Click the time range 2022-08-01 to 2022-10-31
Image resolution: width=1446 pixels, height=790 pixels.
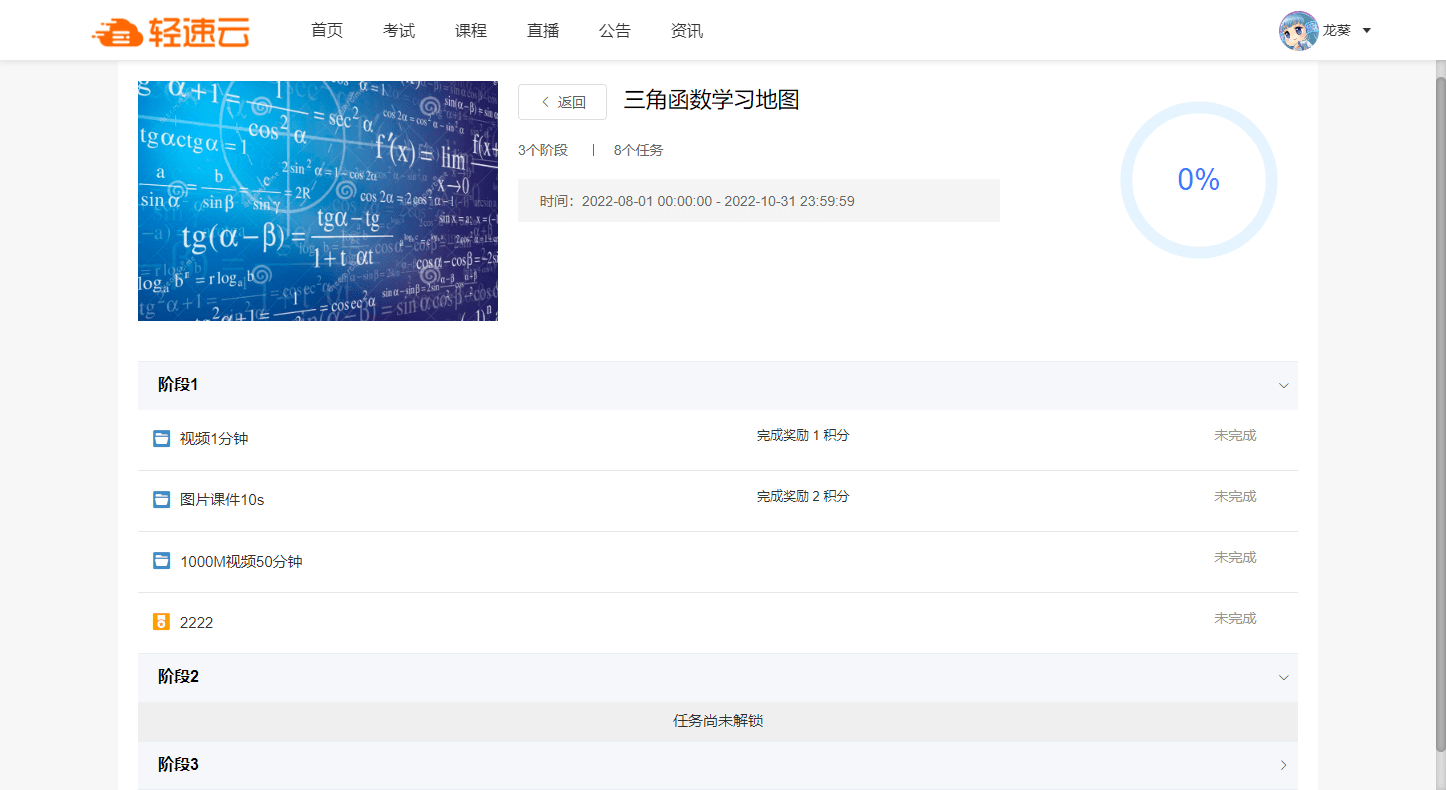pos(697,201)
